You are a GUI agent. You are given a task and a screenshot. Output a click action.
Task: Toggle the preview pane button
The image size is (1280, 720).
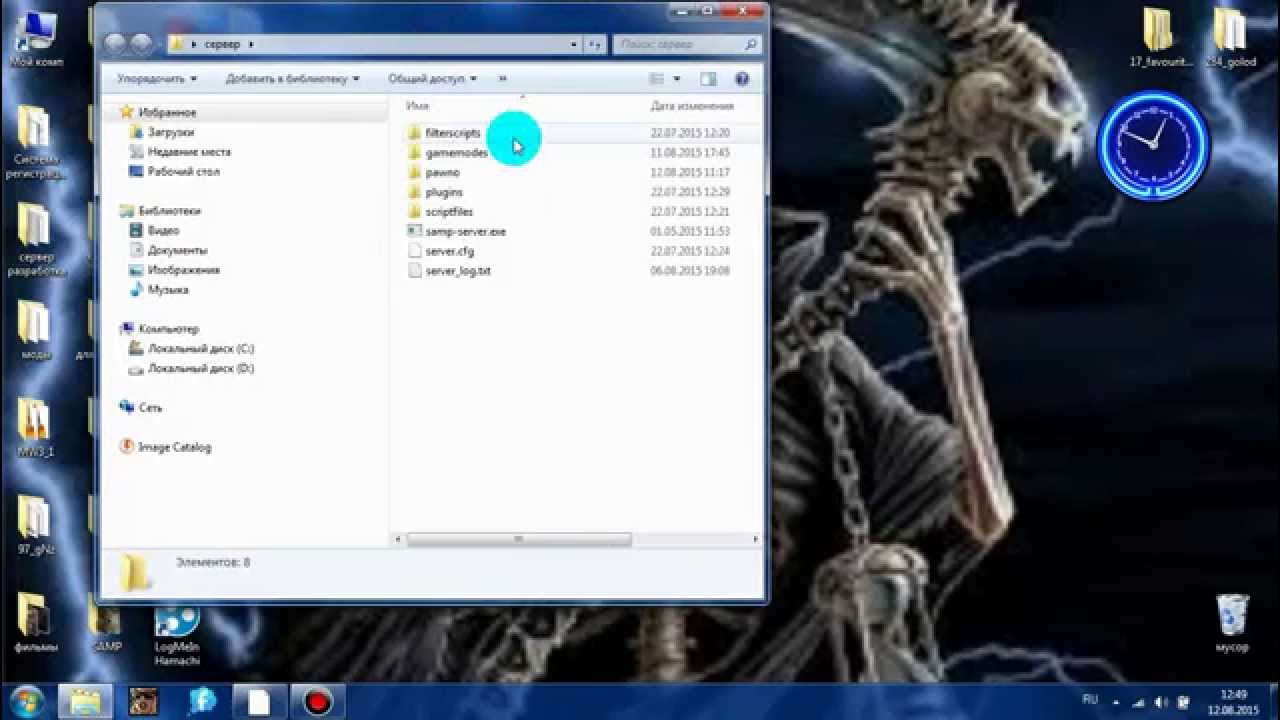click(x=708, y=79)
